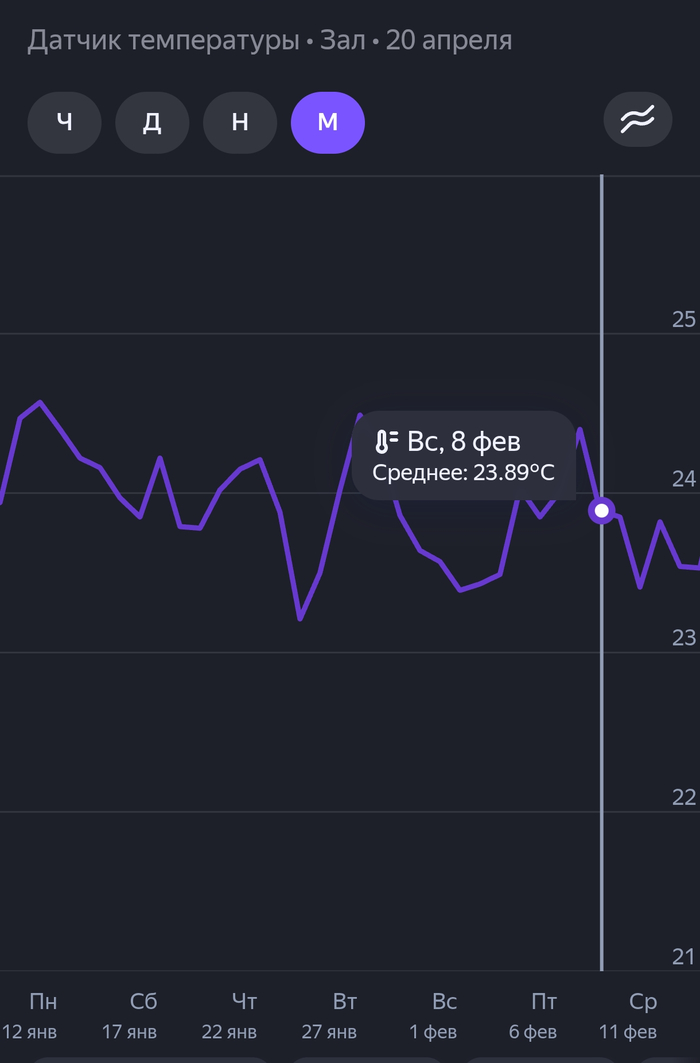This screenshot has width=700, height=1063.
Task: Click the Чт 22 янв axis label
Action: point(229,1016)
